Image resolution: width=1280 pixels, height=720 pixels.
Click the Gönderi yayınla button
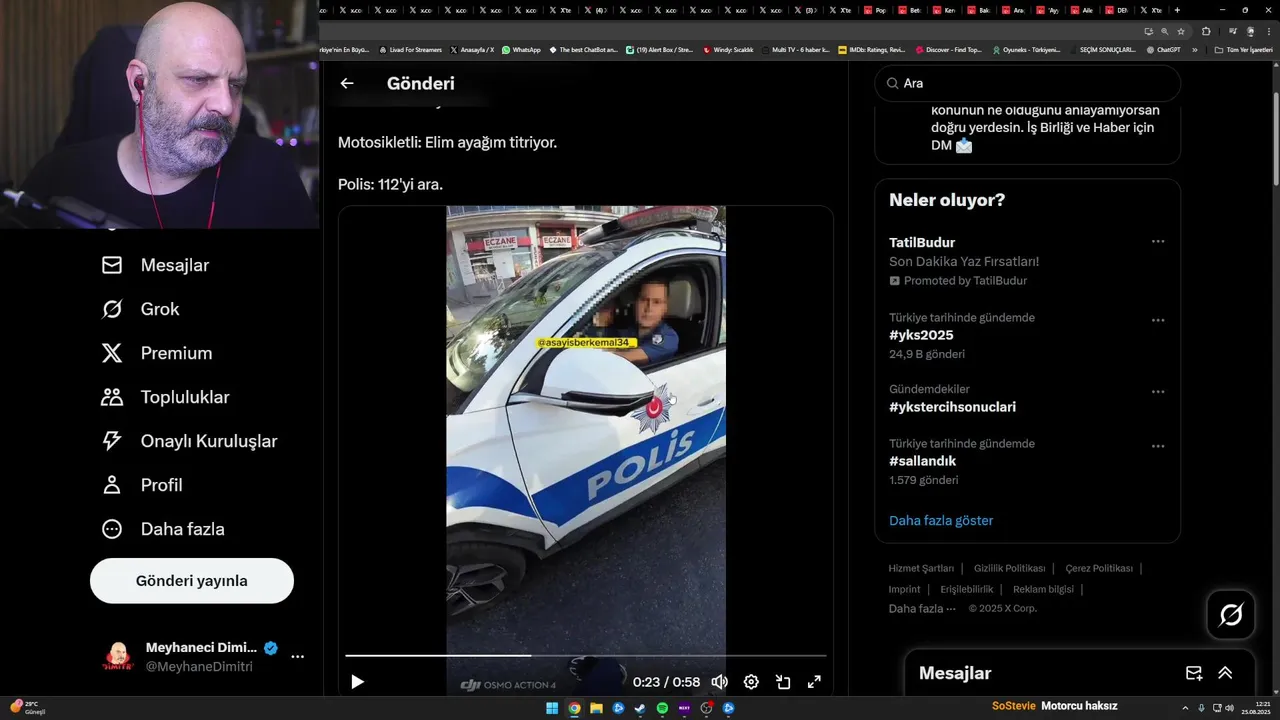(192, 581)
